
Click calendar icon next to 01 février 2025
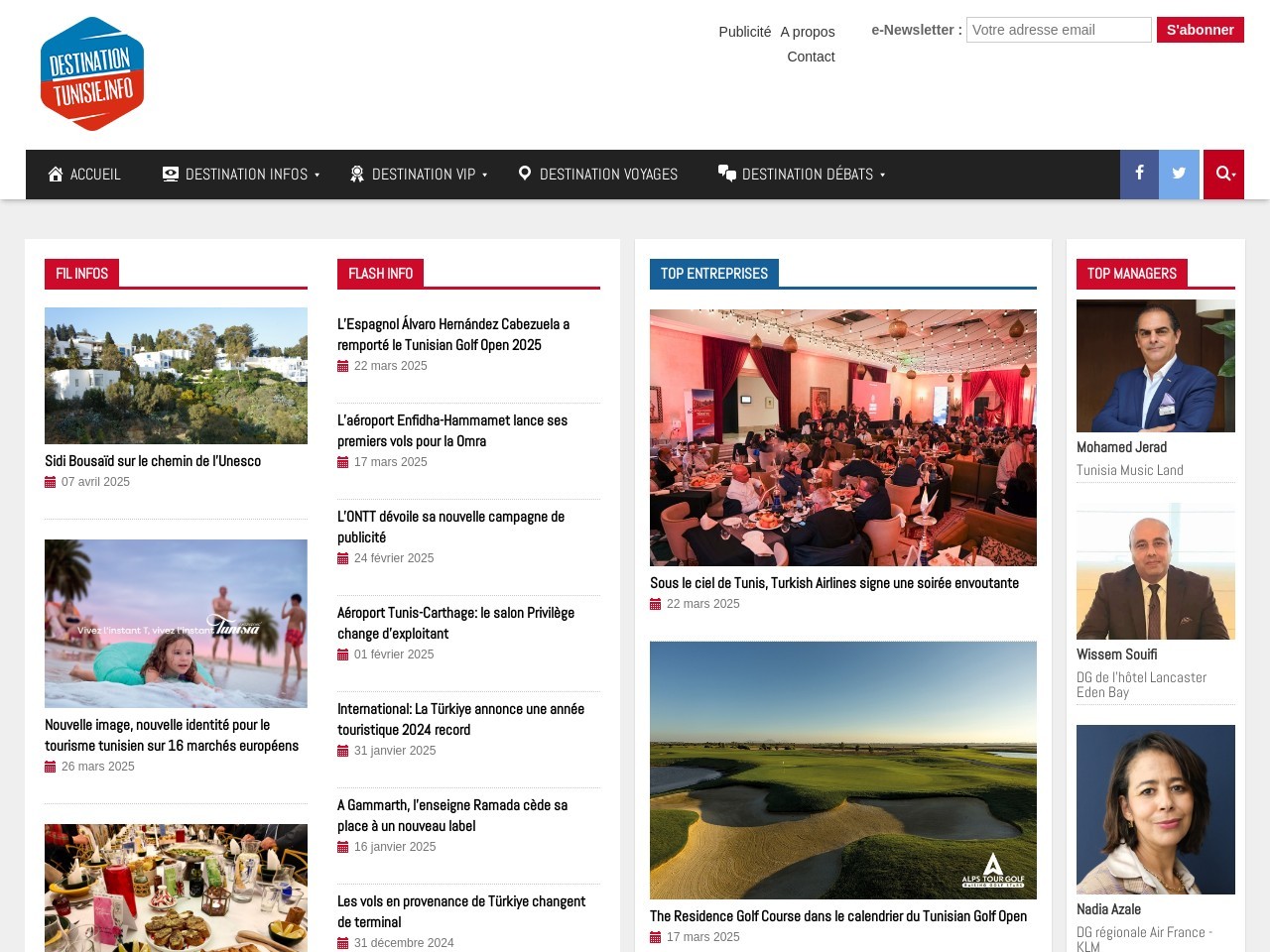(343, 654)
